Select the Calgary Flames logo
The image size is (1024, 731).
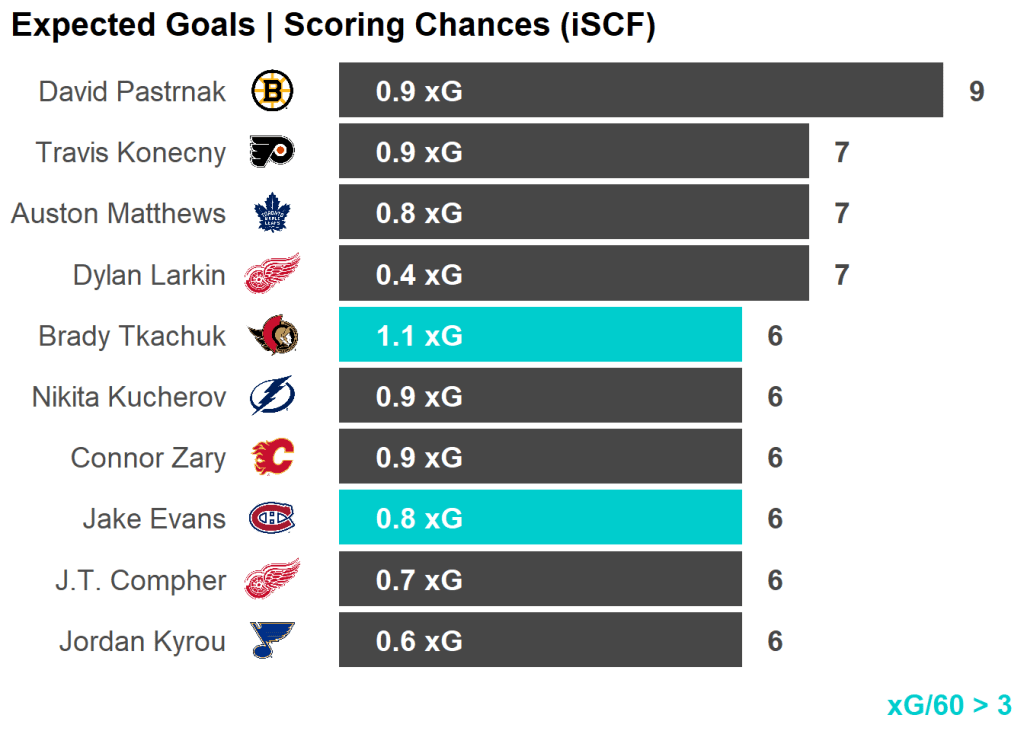point(272,457)
